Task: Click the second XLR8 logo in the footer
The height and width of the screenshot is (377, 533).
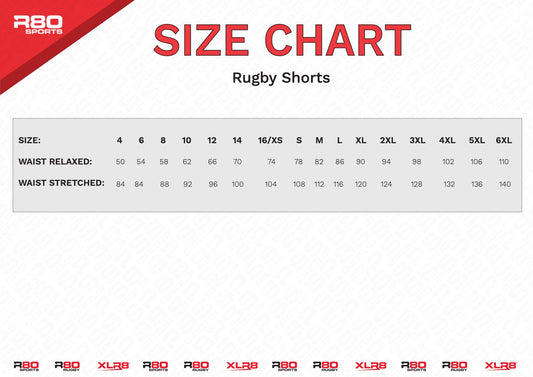Action: (x=242, y=366)
